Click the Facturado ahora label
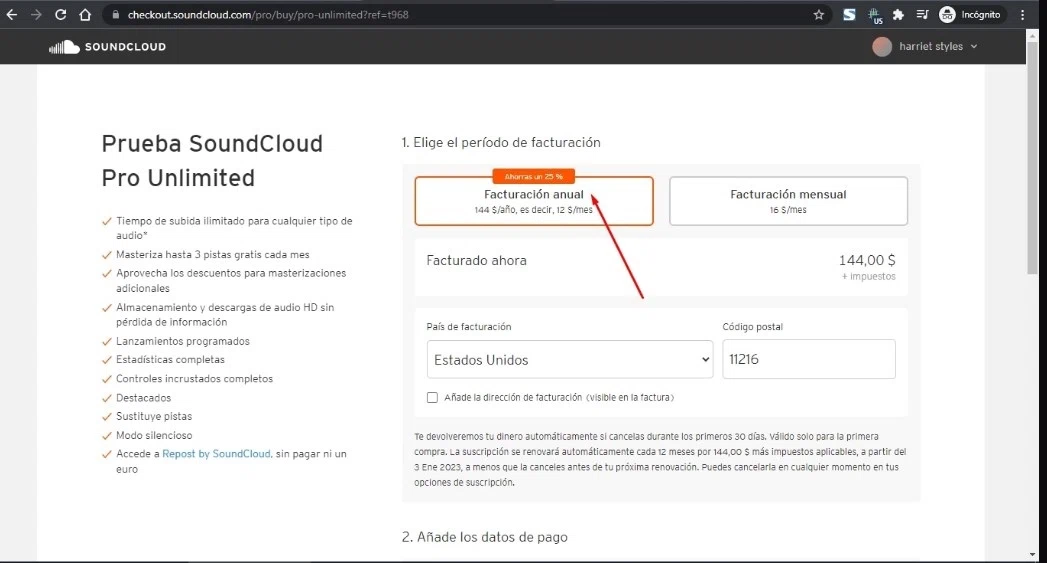 (476, 260)
